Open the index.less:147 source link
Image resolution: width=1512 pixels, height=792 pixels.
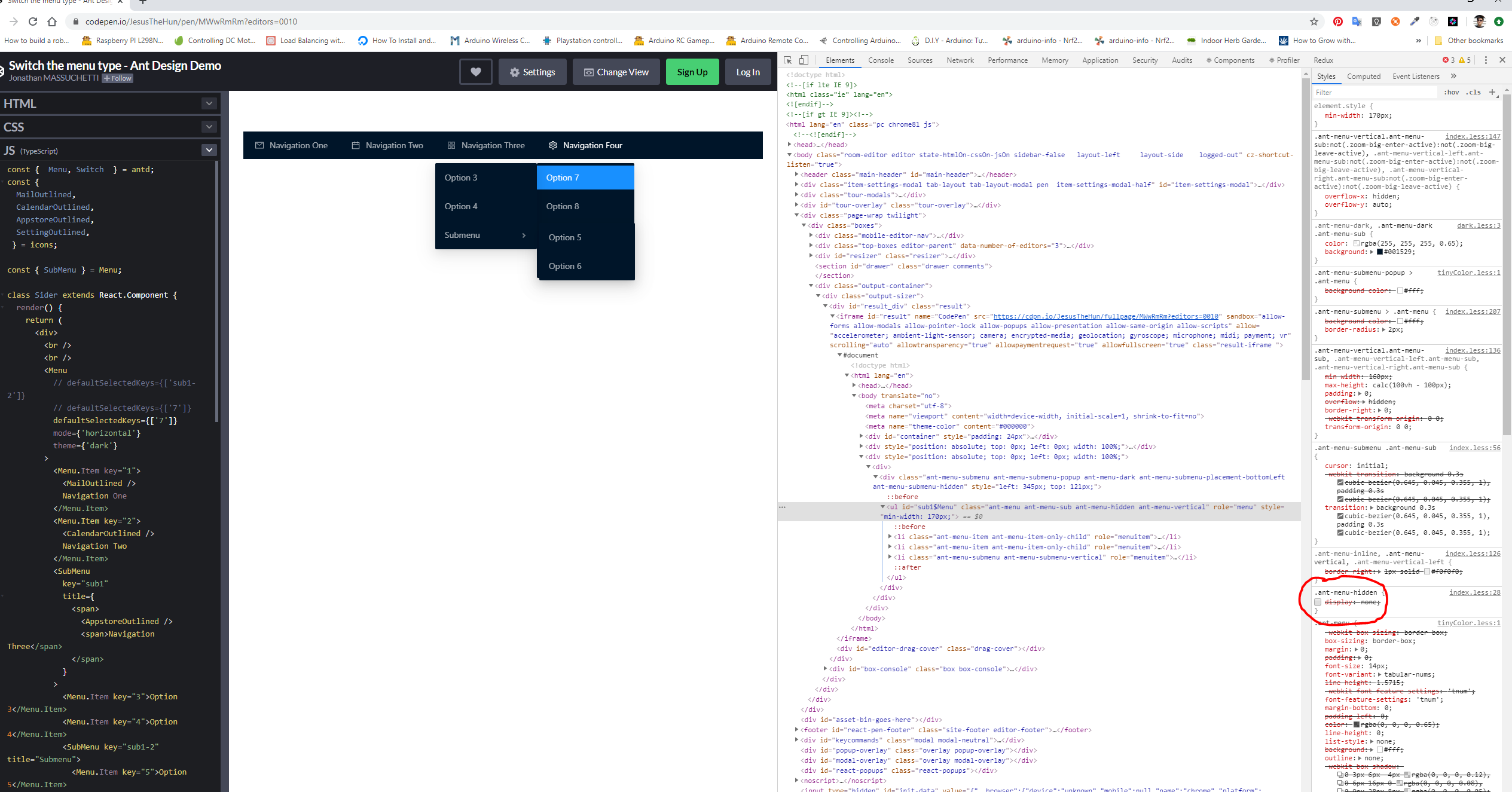point(1472,136)
